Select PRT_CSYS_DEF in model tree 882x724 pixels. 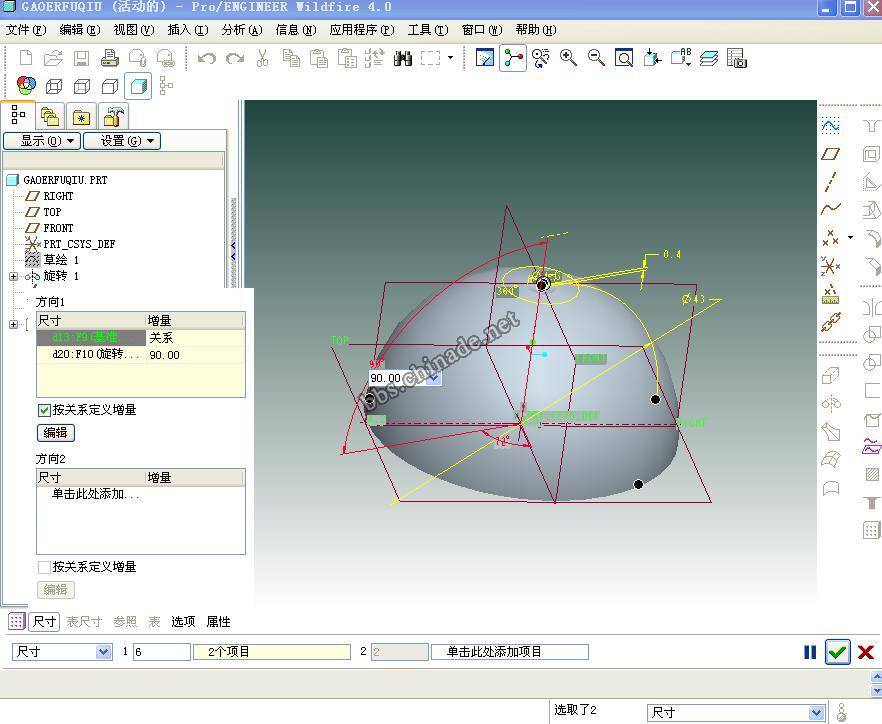pos(79,244)
